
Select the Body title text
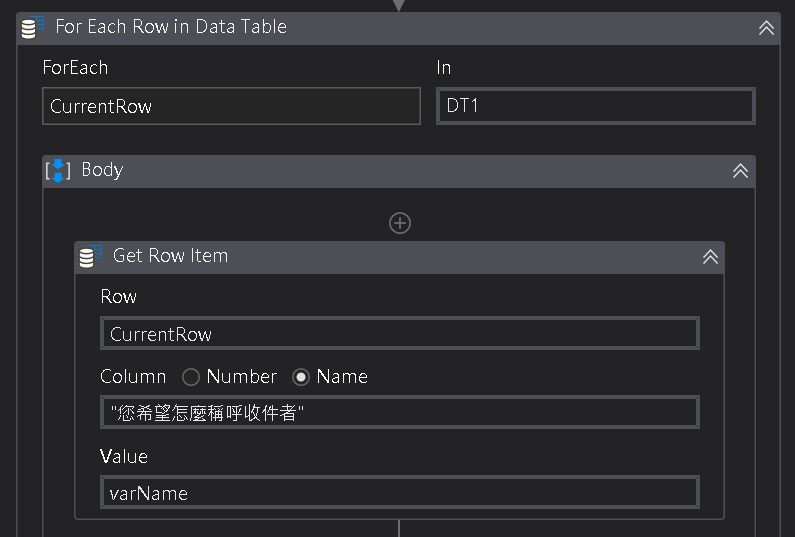[x=102, y=170]
